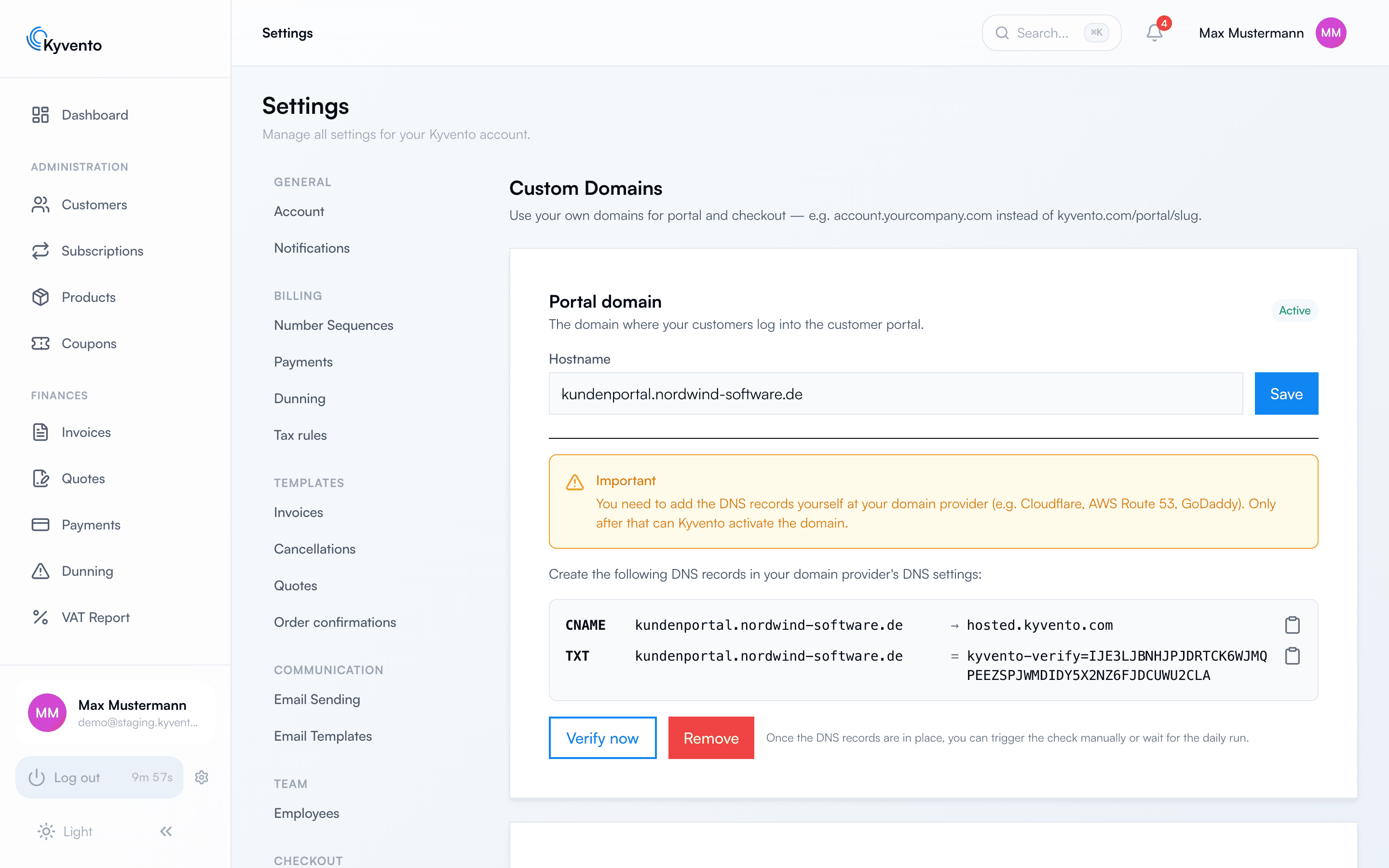Click the Active status badge
The width and height of the screenshot is (1389, 868).
click(1294, 311)
